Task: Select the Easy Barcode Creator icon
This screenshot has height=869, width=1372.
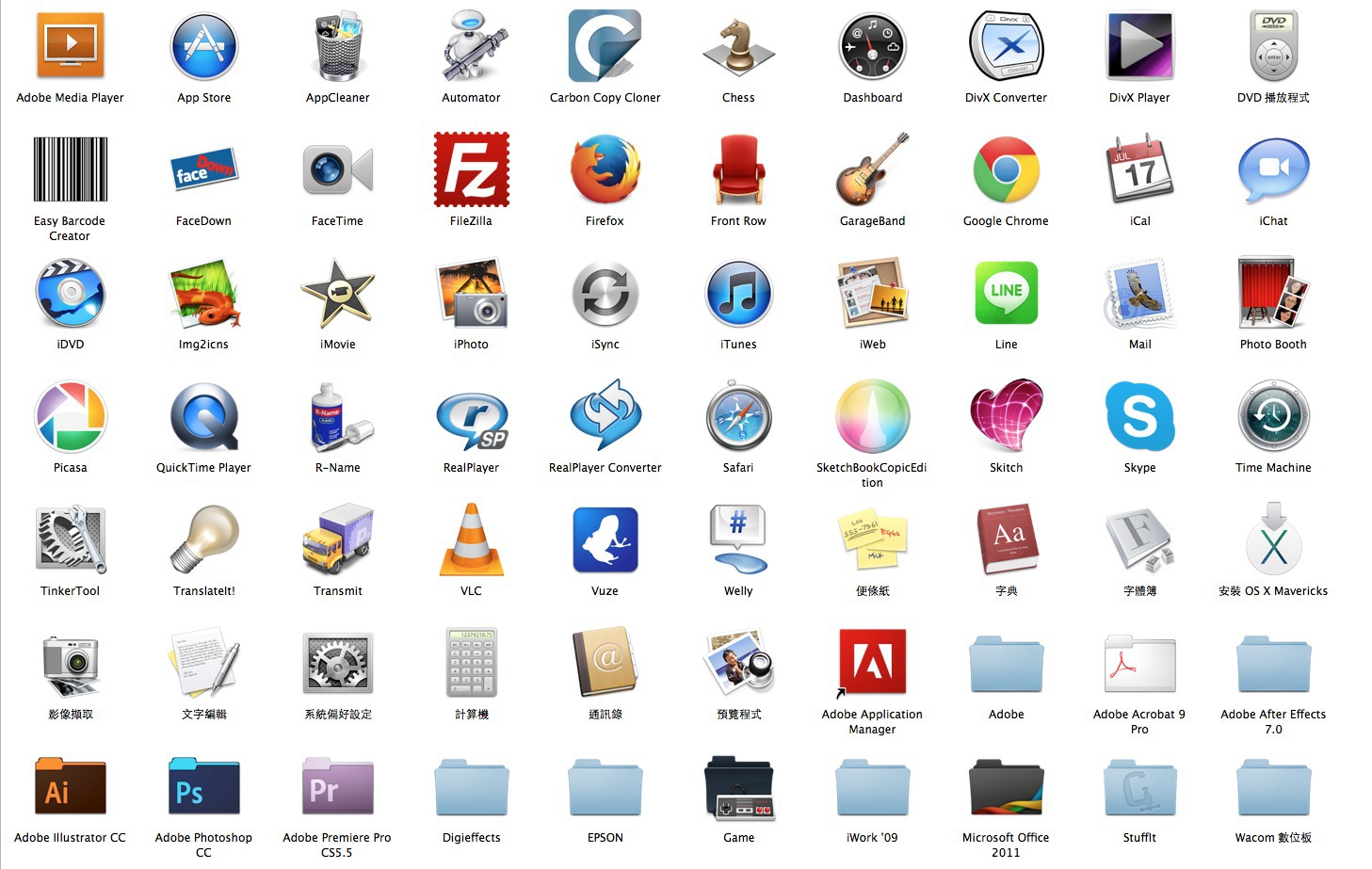Action: (x=71, y=169)
